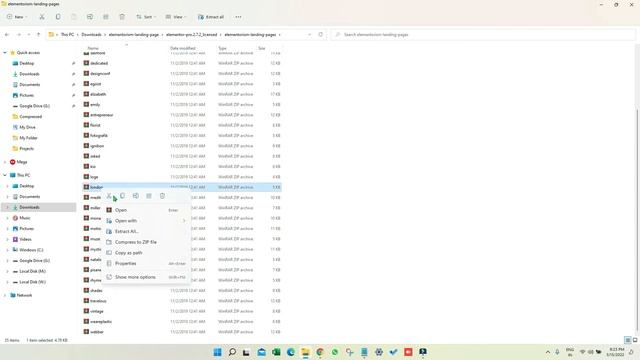The width and height of the screenshot is (640, 360).
Task: Choose Properties in the context menu
Action: [146, 263]
